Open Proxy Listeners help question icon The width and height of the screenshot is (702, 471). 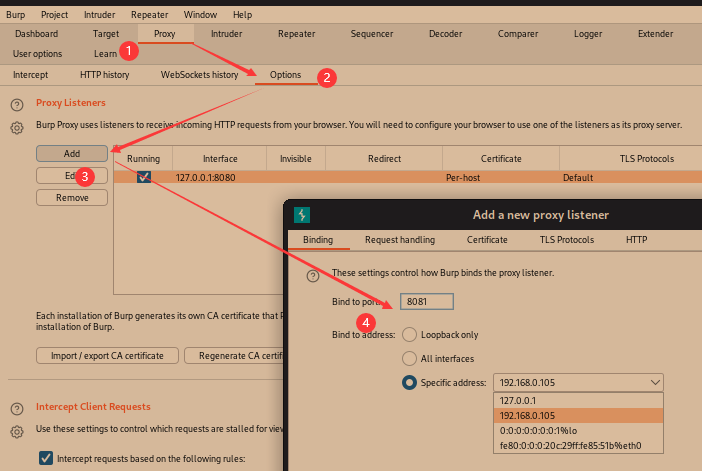(17, 105)
